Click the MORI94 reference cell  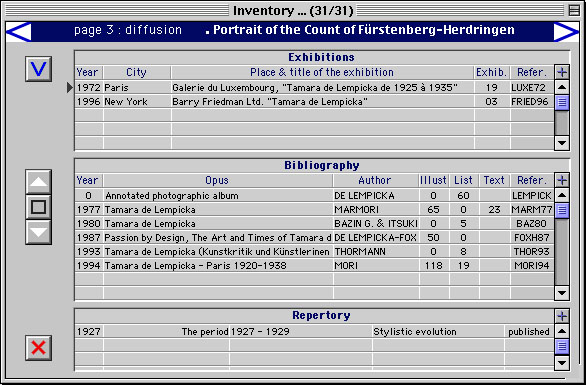click(531, 265)
